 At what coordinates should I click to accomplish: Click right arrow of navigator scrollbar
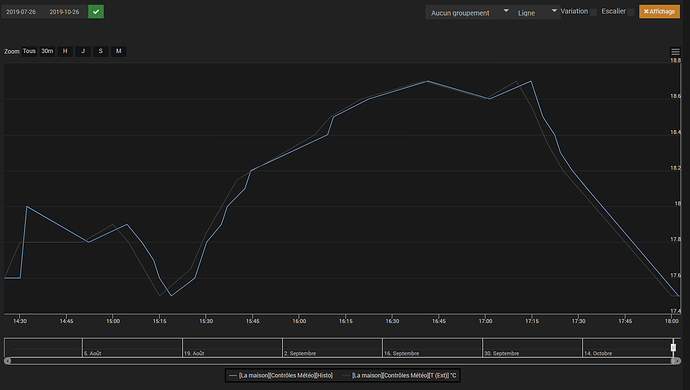tap(677, 361)
